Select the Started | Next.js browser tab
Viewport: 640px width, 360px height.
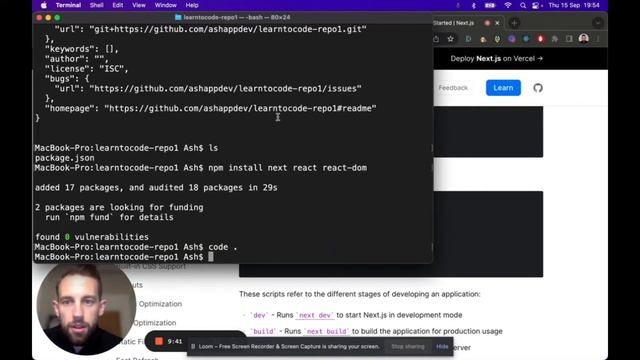coord(454,23)
